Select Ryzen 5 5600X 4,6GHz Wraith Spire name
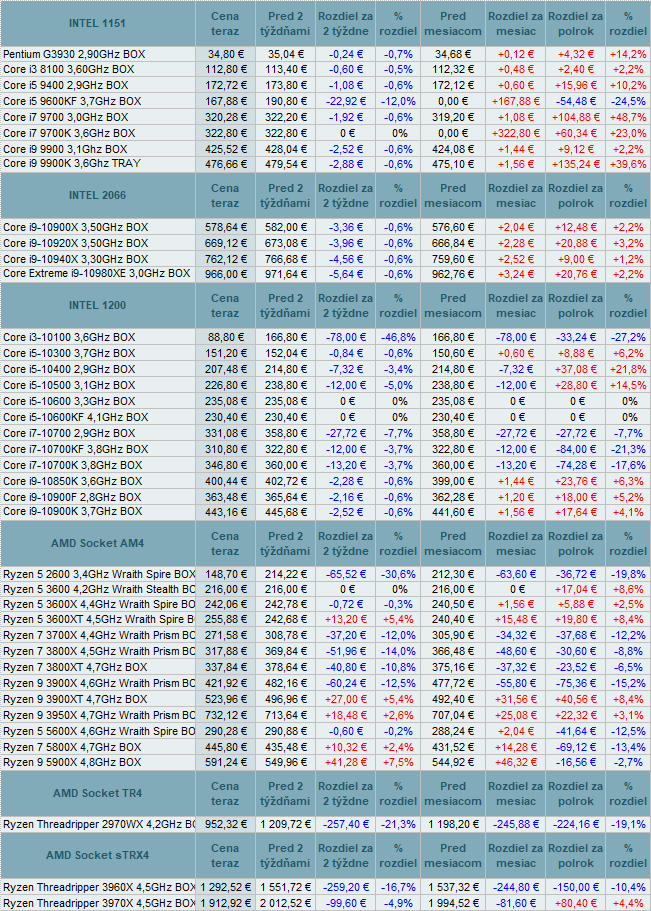 point(99,731)
